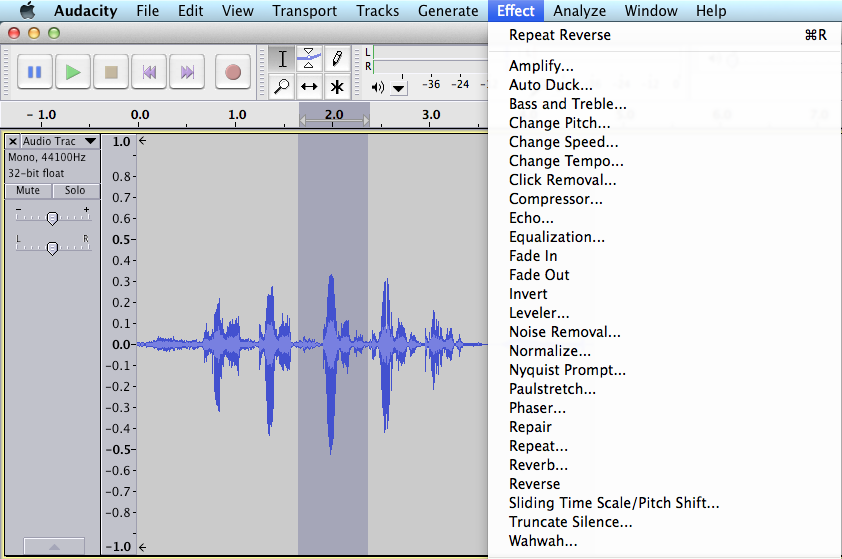The image size is (842, 559).
Task: Close the open Effect menu
Action: coord(516,11)
